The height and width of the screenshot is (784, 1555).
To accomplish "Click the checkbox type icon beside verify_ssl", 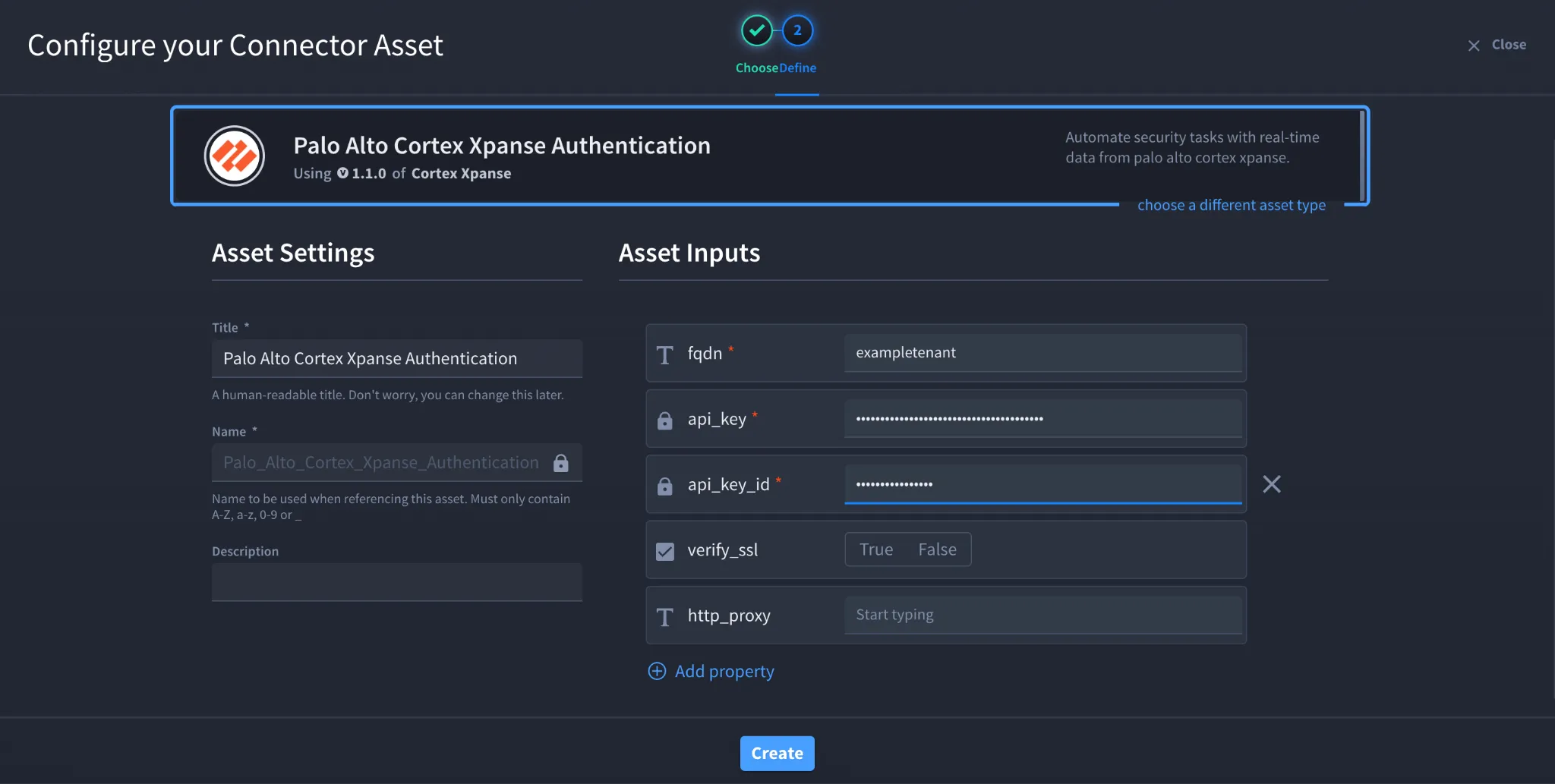I will tap(665, 551).
